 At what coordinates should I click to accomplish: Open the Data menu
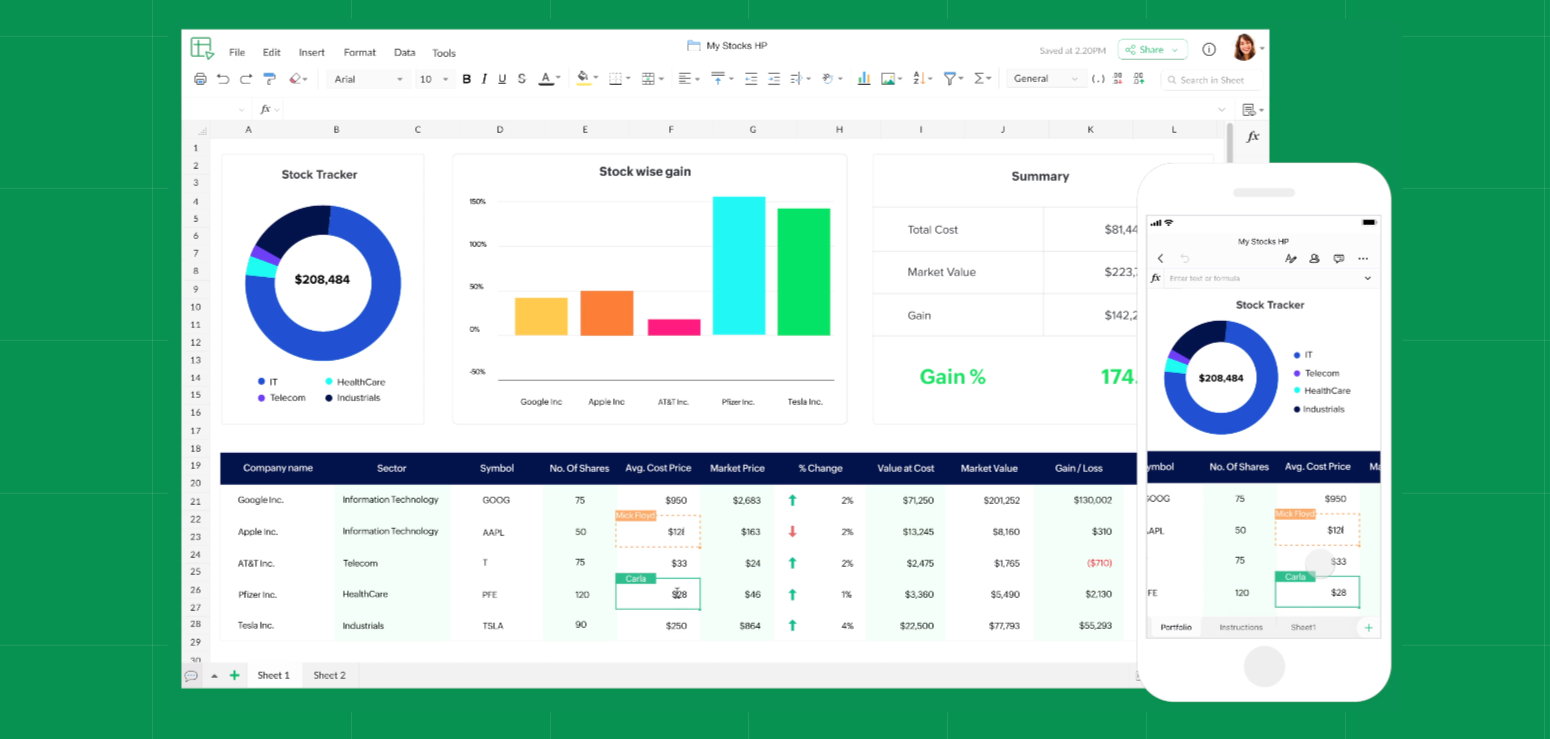click(405, 53)
